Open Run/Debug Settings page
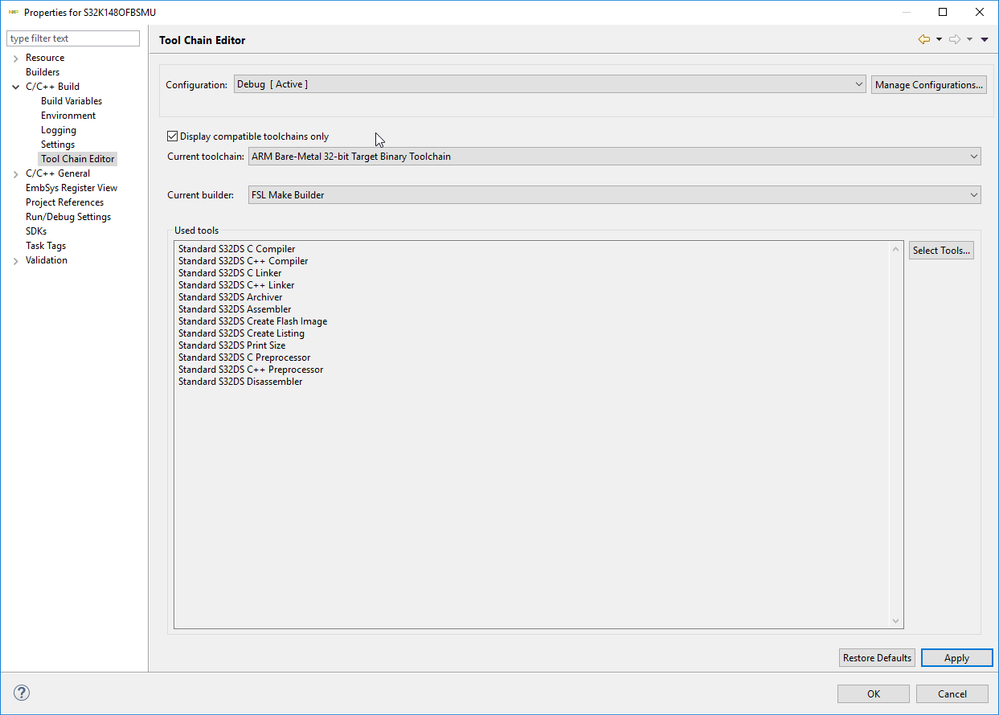 pos(68,217)
